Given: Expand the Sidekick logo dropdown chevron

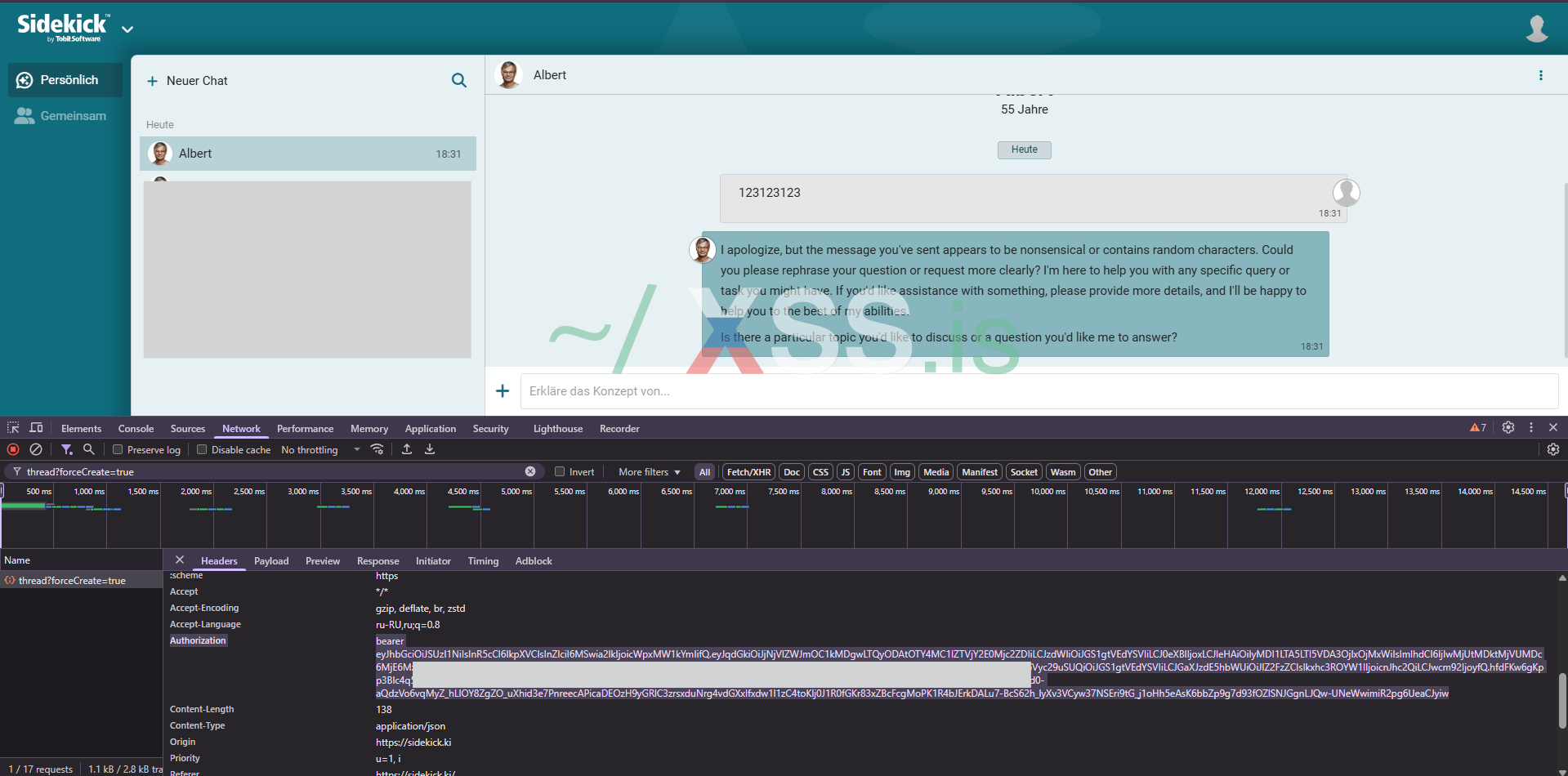Looking at the screenshot, I should pyautogui.click(x=127, y=29).
